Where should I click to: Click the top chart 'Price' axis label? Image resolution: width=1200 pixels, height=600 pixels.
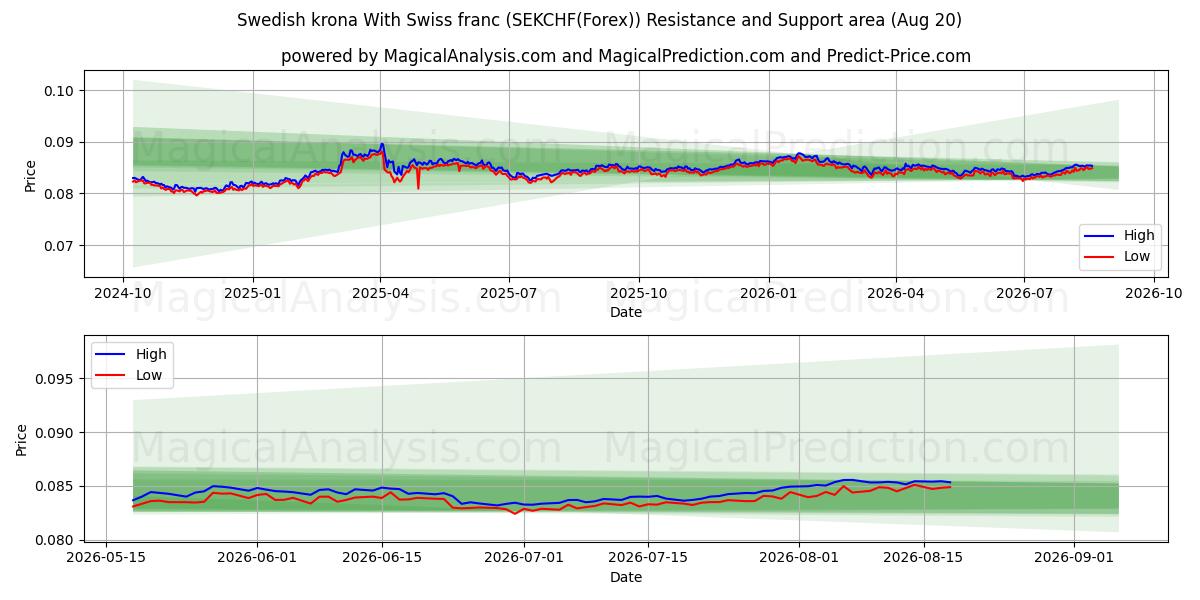(x=30, y=174)
